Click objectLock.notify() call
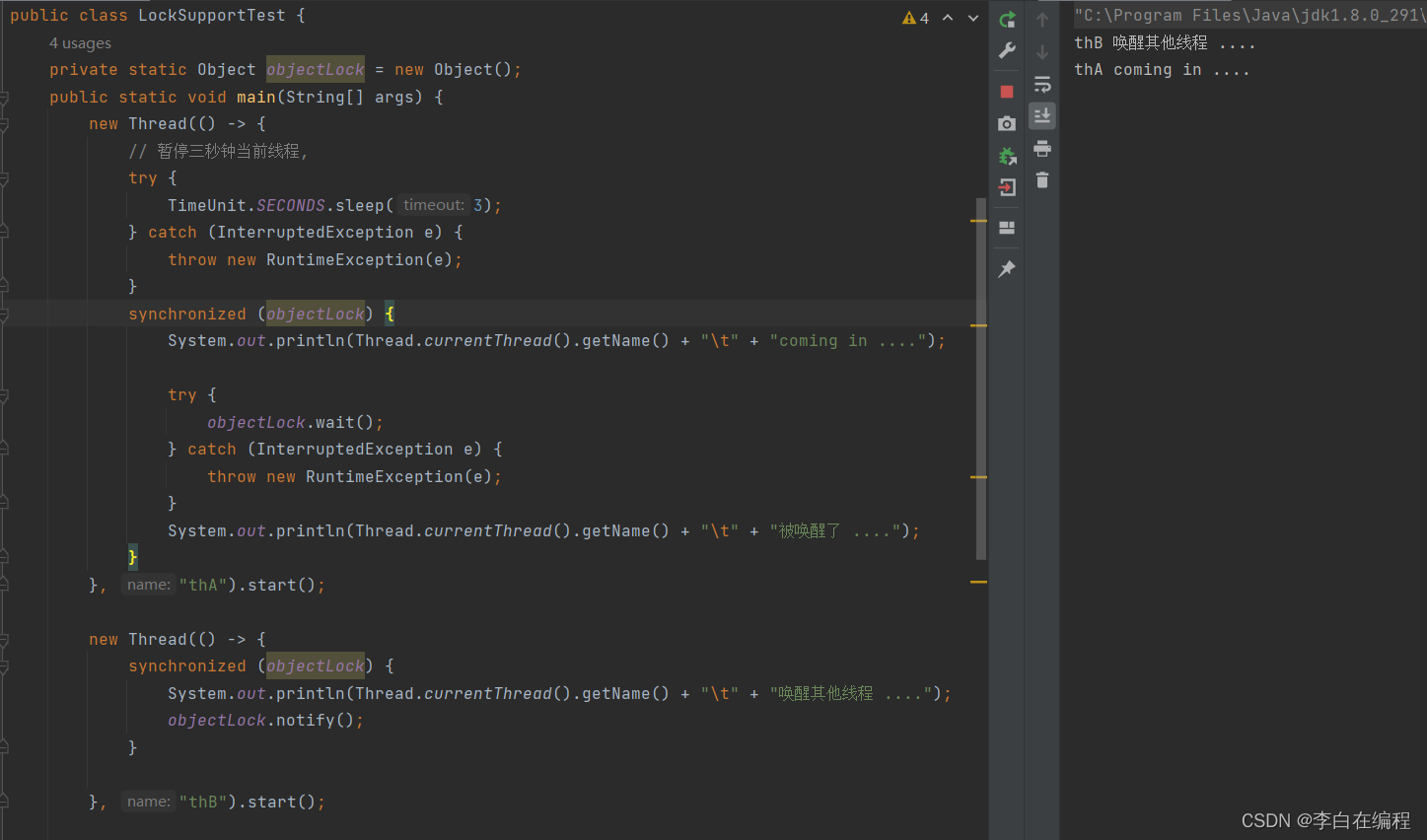Image resolution: width=1427 pixels, height=840 pixels. click(265, 721)
